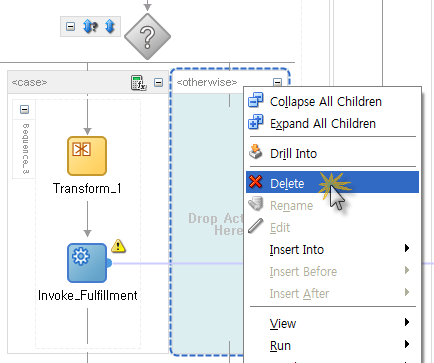434x363 pixels.
Task: Click Delete in the context menu
Action: tap(332, 182)
